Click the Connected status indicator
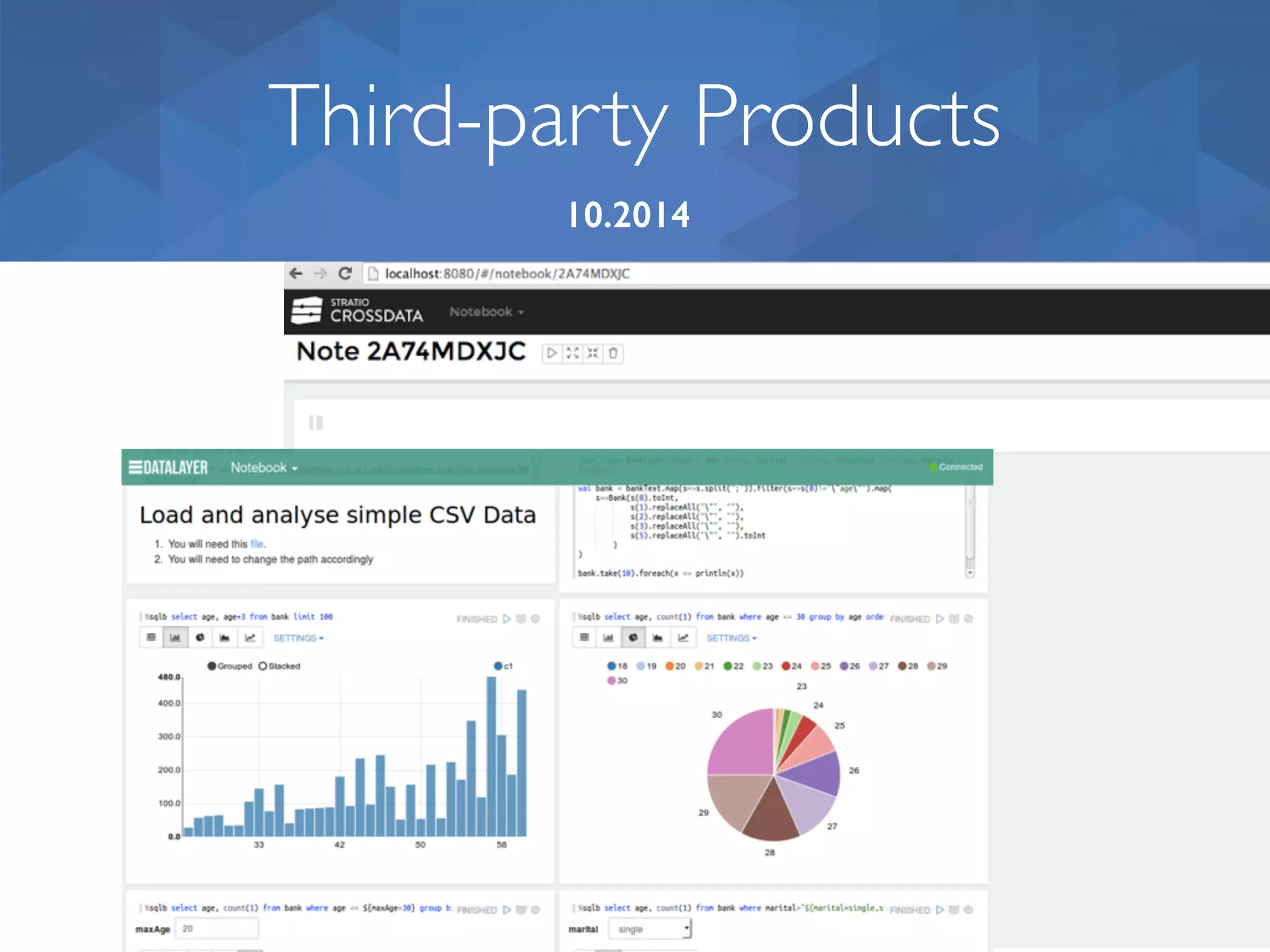The width and height of the screenshot is (1270, 952). coord(956,467)
